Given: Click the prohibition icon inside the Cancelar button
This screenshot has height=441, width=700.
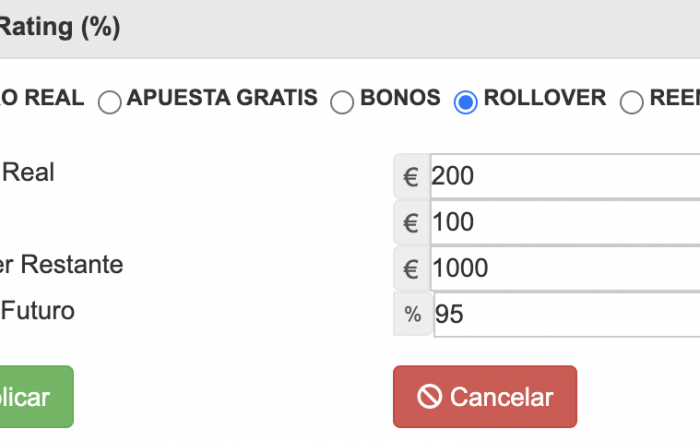Looking at the screenshot, I should [x=429, y=396].
